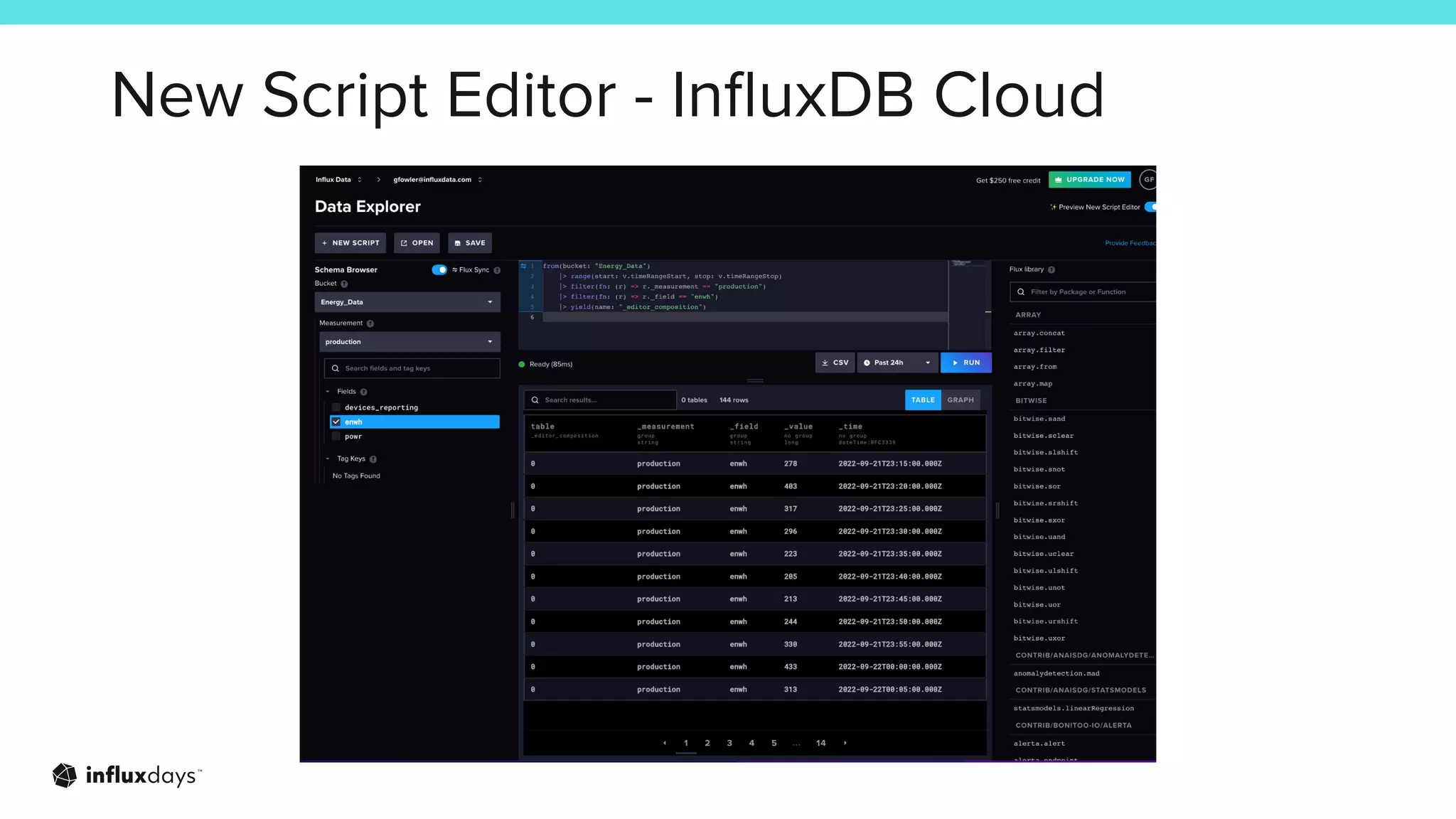Click the Flux library help question-mark icon
1456x819 pixels.
pos(1051,269)
